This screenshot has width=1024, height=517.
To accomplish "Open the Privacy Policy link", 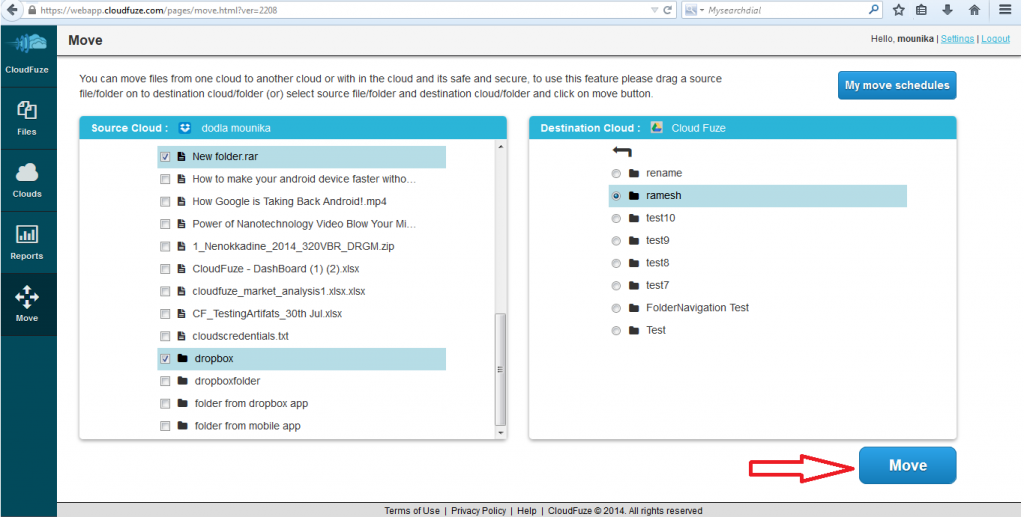I will 479,510.
